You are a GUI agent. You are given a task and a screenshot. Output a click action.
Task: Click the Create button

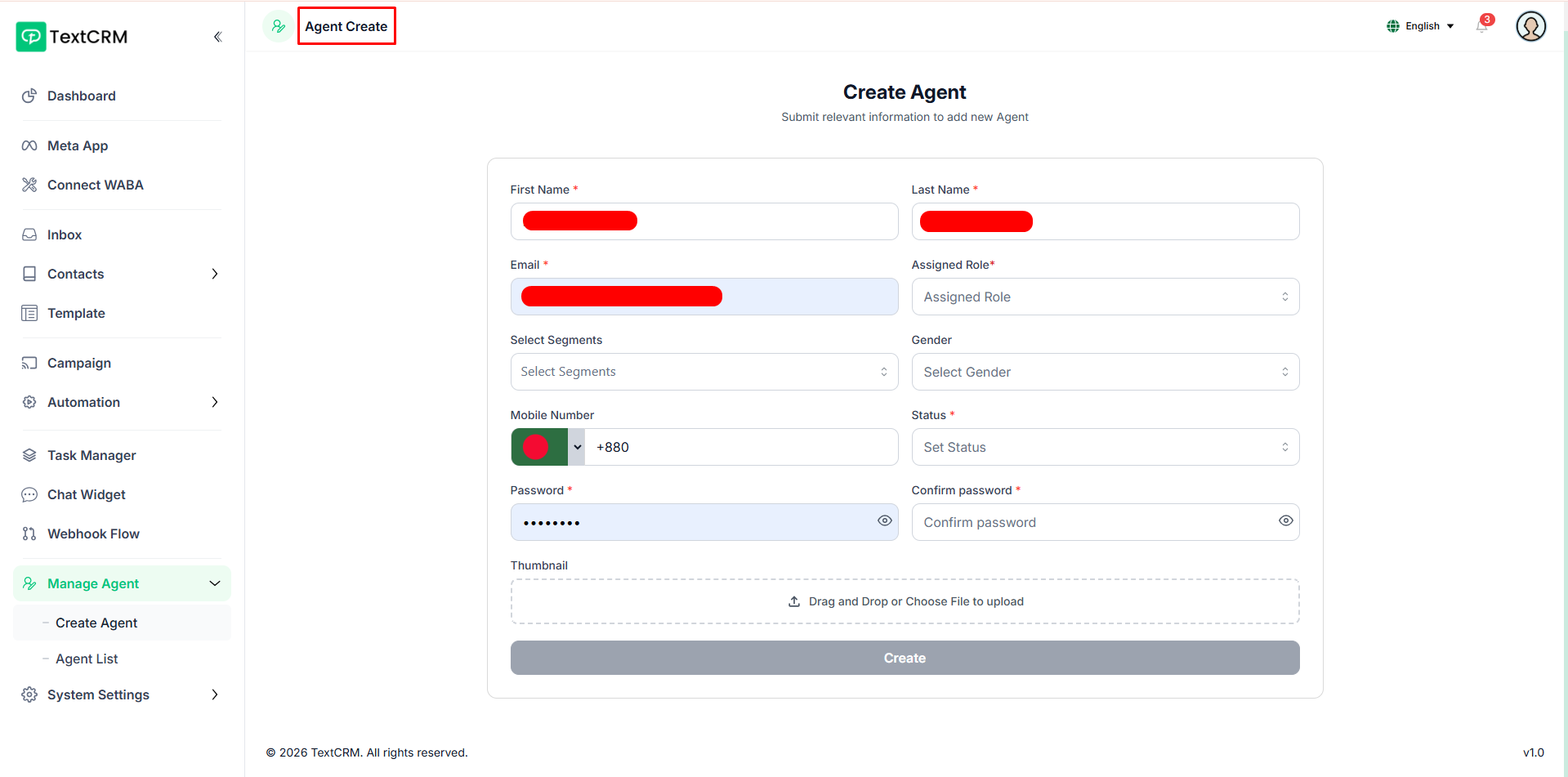pos(905,658)
